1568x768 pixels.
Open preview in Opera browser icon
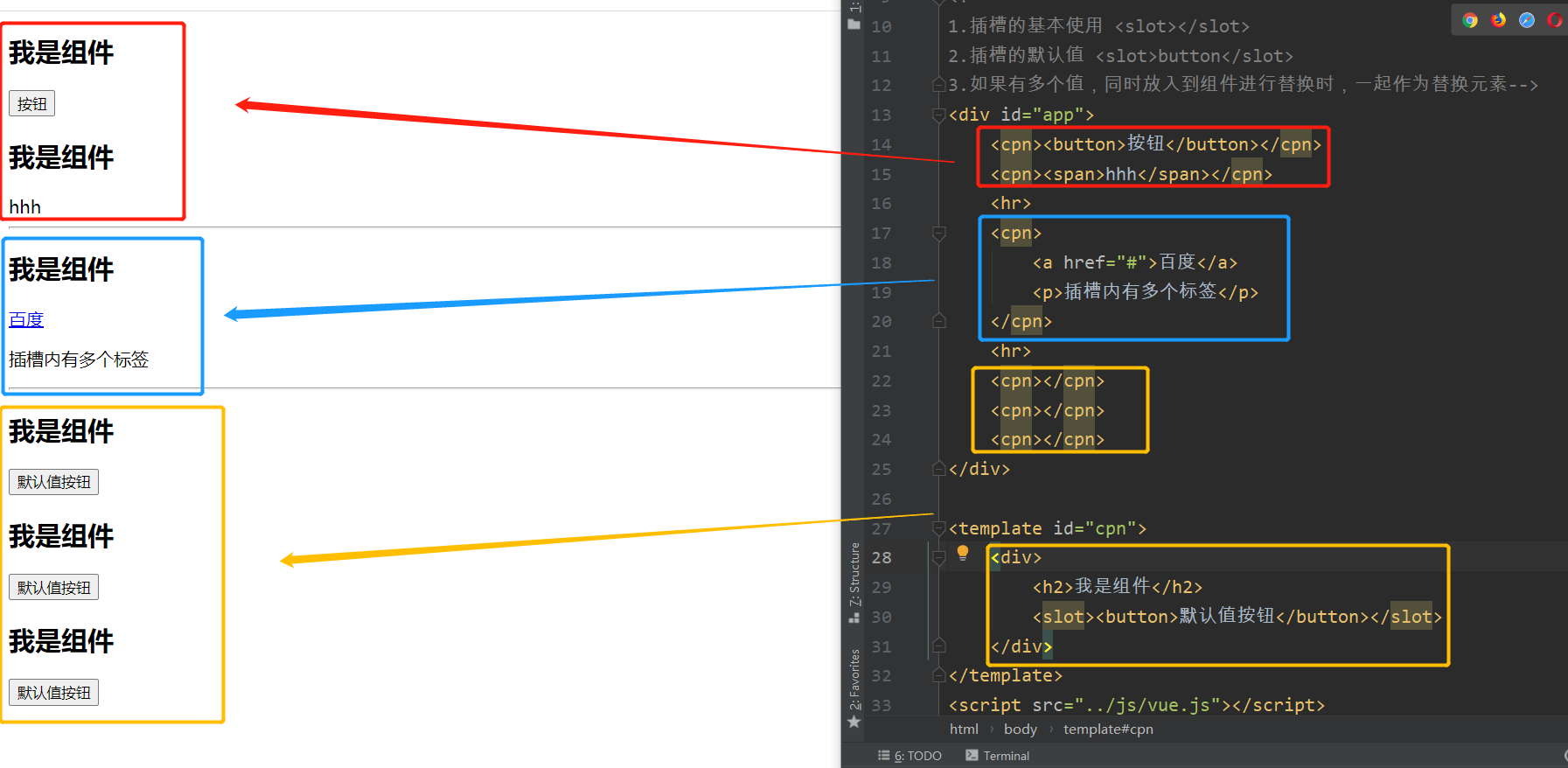click(1555, 20)
